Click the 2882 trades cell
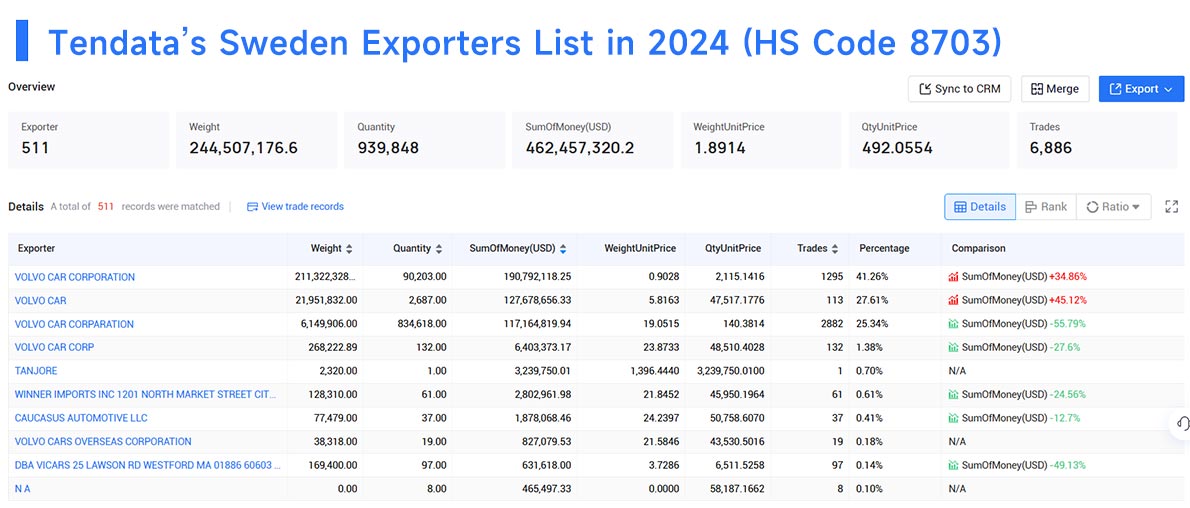1190x508 pixels. coord(831,324)
